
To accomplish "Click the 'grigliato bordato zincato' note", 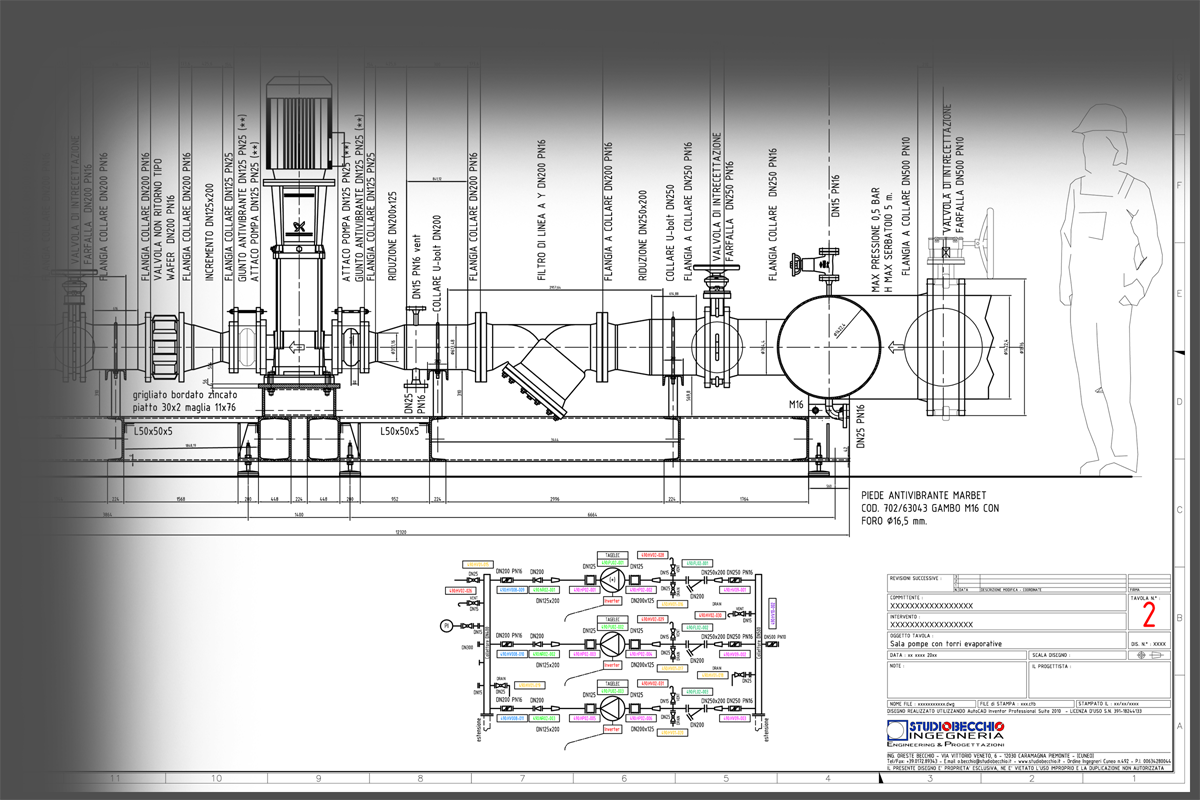I will (x=187, y=395).
